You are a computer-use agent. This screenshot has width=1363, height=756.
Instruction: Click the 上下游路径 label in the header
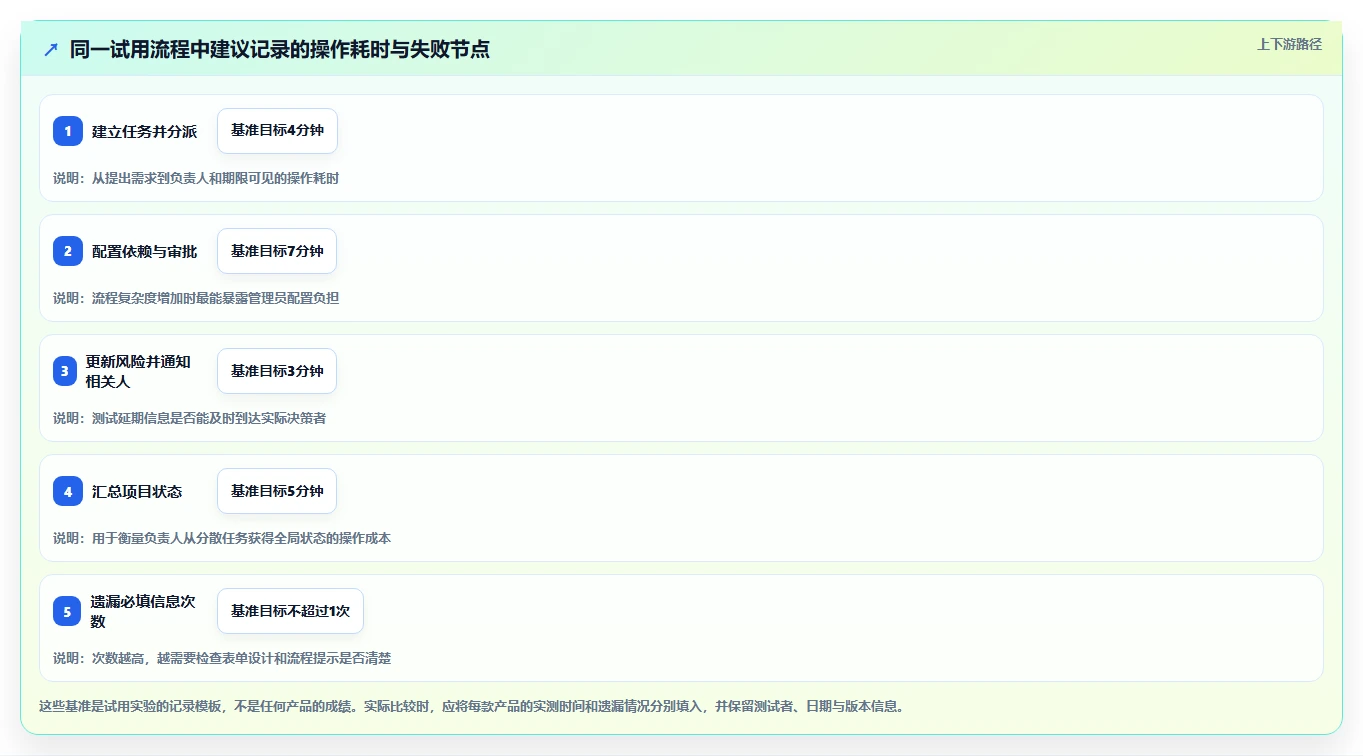pos(1289,45)
